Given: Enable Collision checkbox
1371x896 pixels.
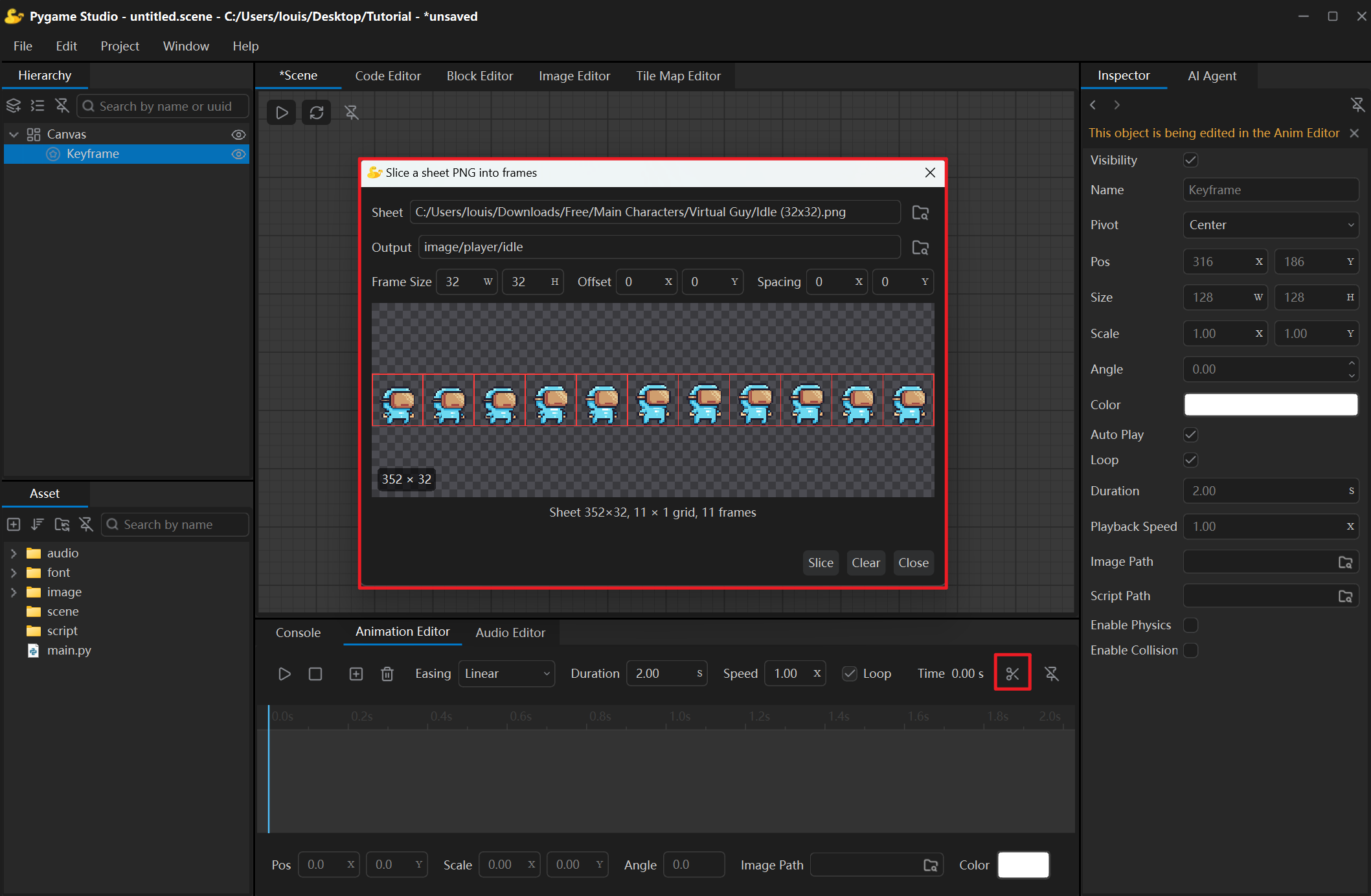Looking at the screenshot, I should coord(1190,650).
